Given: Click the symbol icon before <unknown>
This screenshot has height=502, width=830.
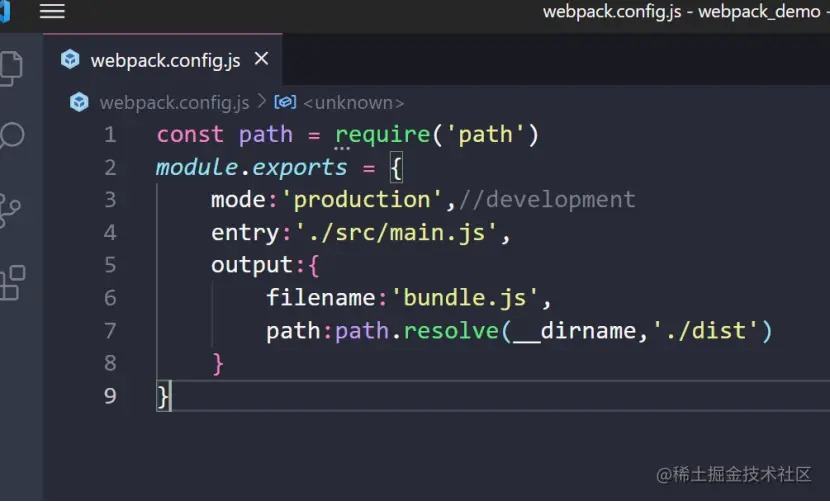Looking at the screenshot, I should pyautogui.click(x=285, y=102).
